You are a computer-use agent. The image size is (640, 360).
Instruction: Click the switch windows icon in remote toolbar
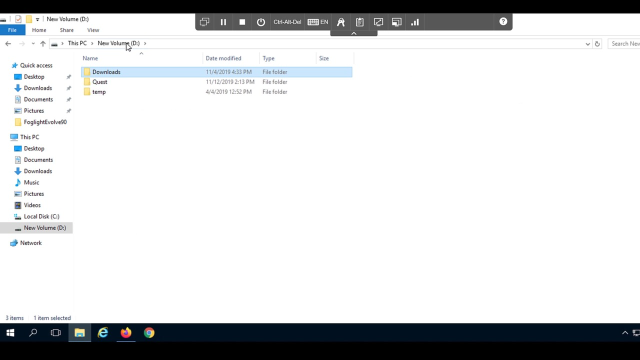[x=204, y=22]
